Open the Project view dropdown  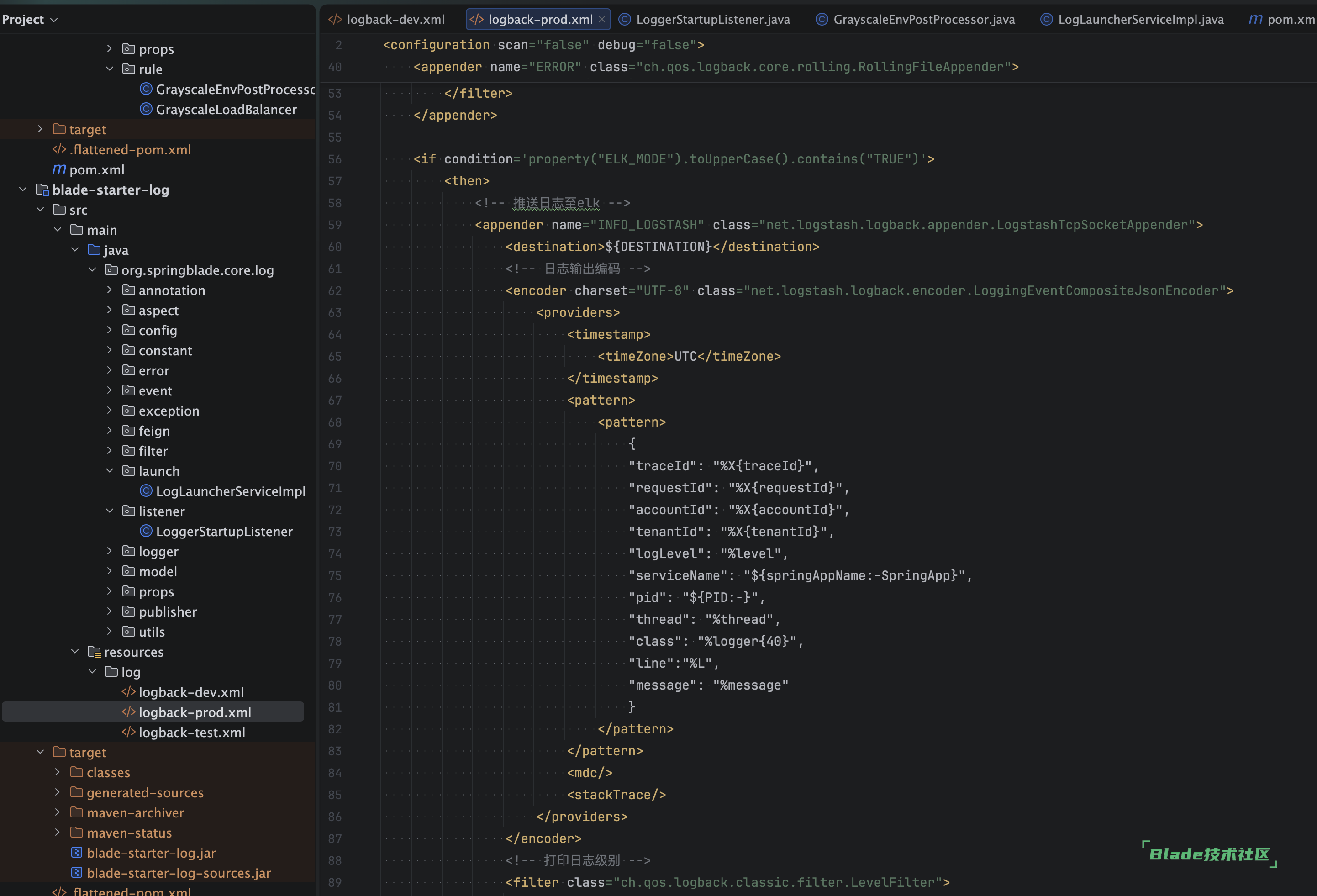(54, 20)
